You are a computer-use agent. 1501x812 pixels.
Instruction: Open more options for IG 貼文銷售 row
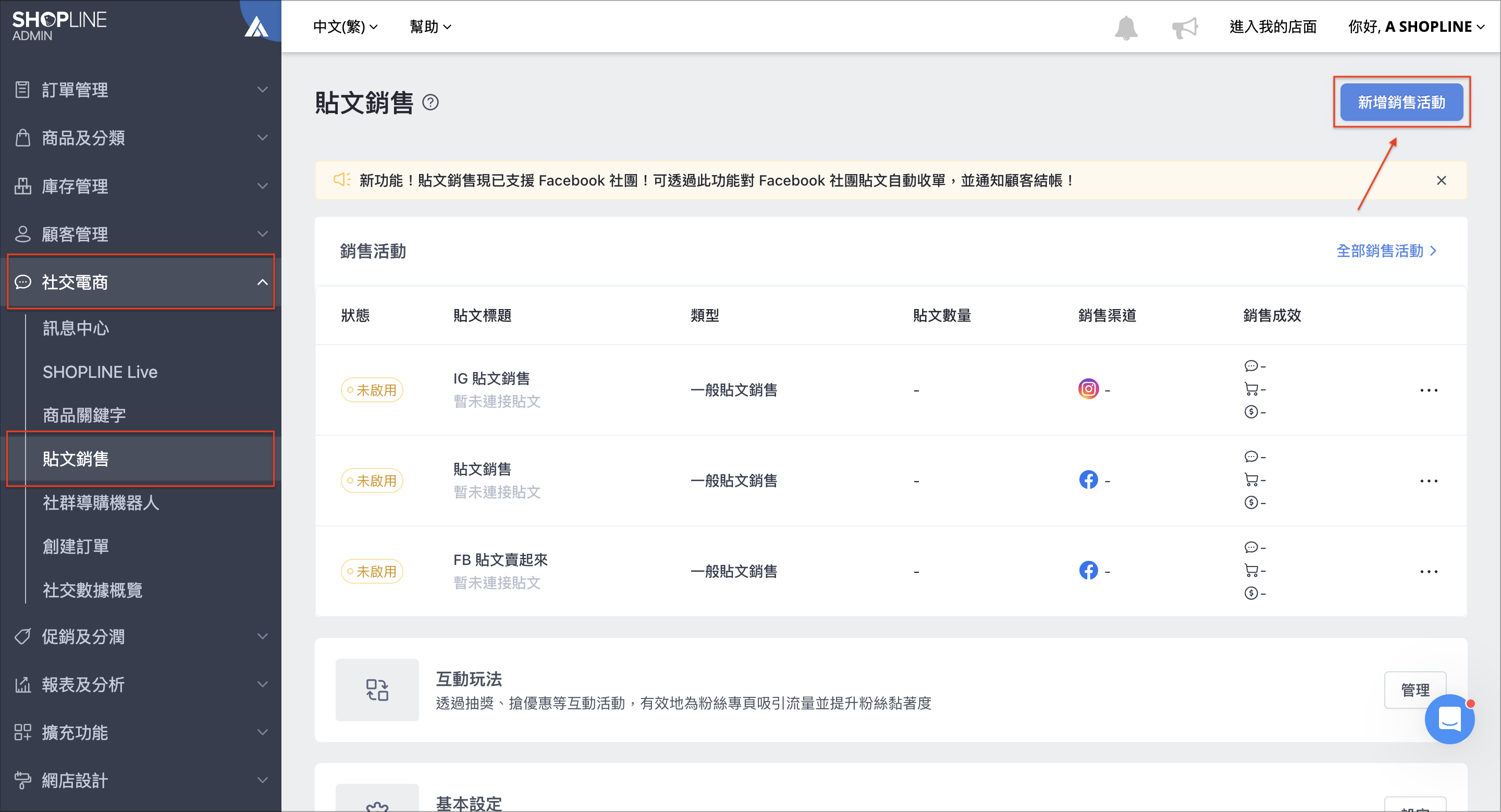click(1428, 390)
